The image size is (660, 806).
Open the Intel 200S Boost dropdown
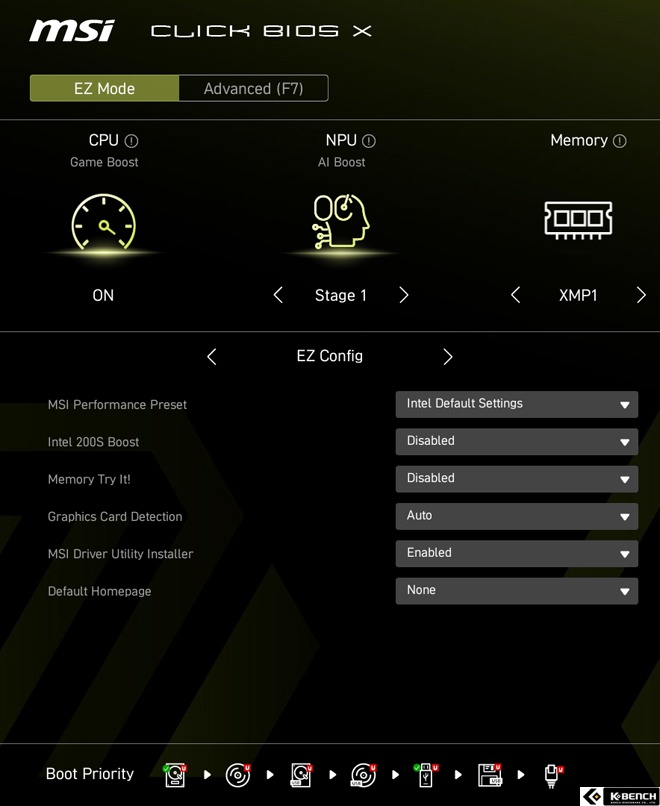point(517,442)
